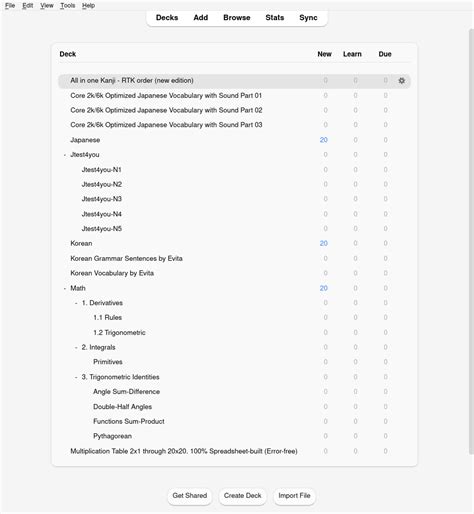Viewport: 474px width, 514px height.
Task: Open the Korean deck
Action: 81,243
